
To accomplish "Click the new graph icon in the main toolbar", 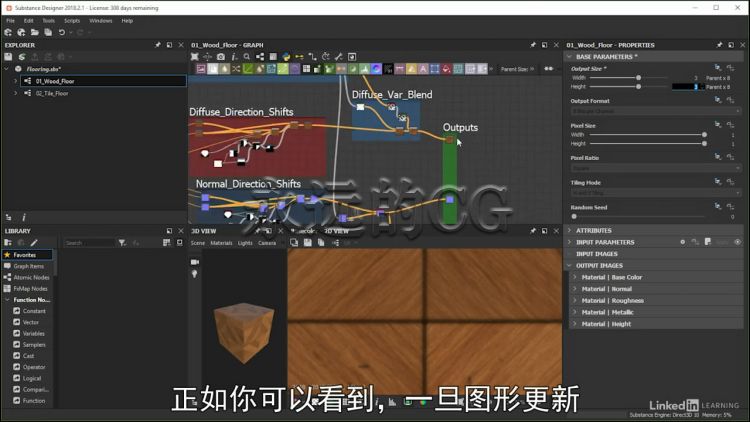I will (x=21, y=32).
